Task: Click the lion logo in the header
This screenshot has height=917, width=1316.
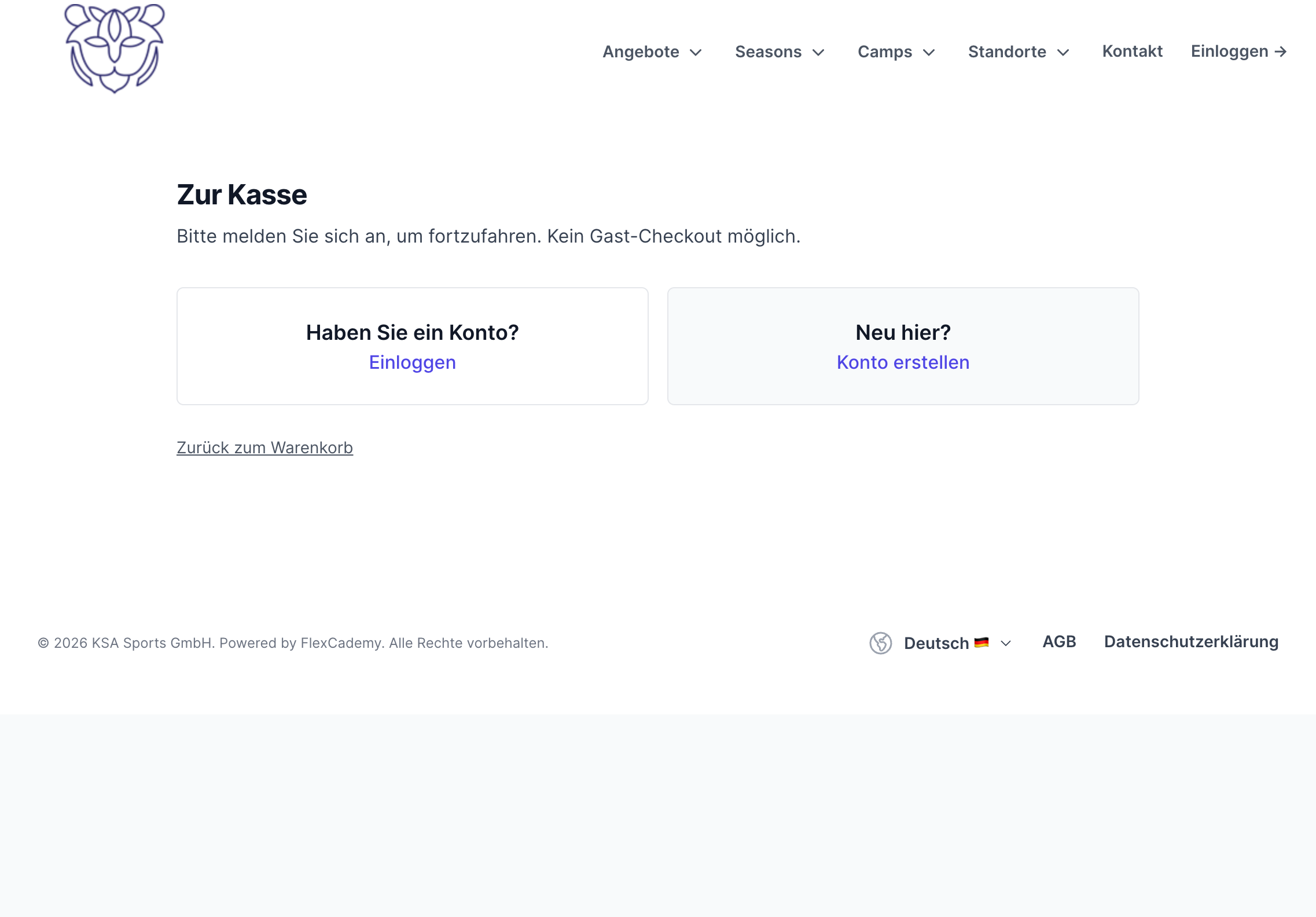Action: [115, 49]
